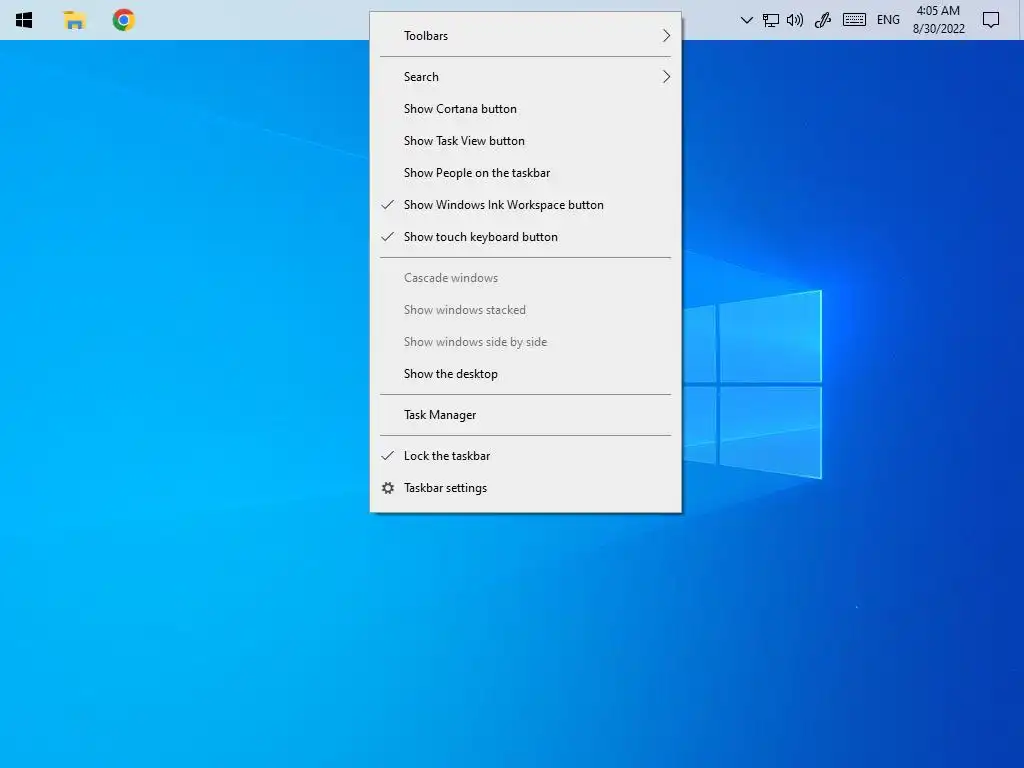
Task: Uncheck Show touch keyboard button
Action: pos(526,237)
